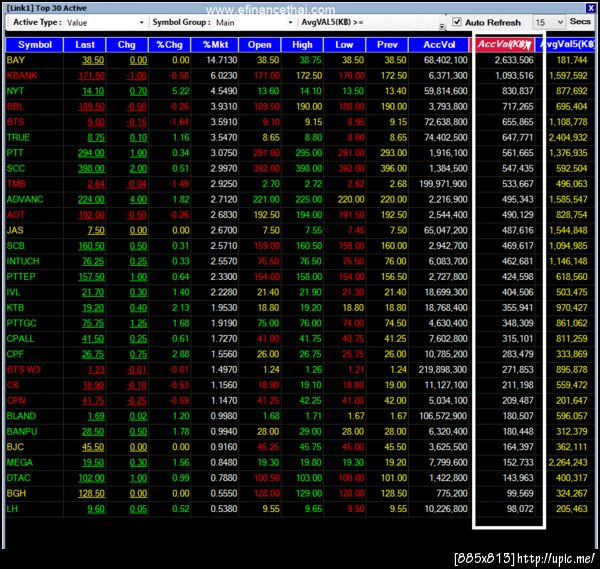Viewport: 600px width, 569px height.
Task: Select the CPN symbol
Action: [16, 401]
